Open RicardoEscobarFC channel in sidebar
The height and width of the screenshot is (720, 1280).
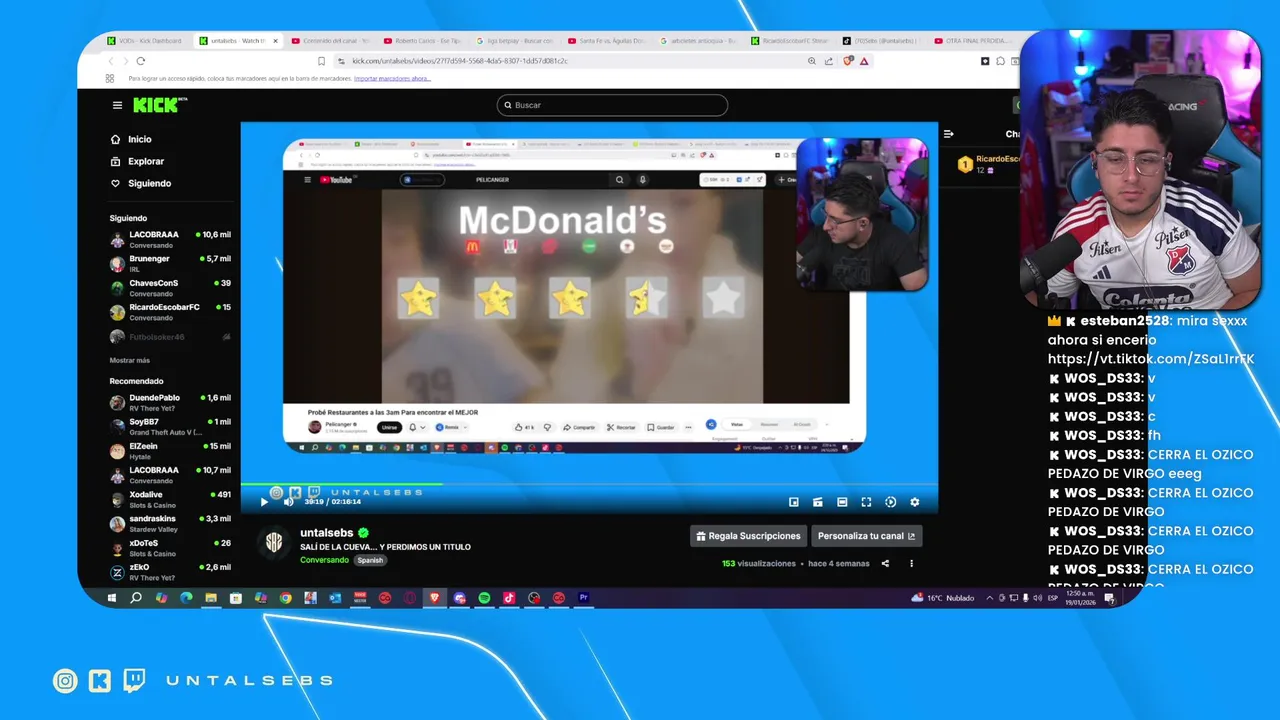pyautogui.click(x=170, y=312)
